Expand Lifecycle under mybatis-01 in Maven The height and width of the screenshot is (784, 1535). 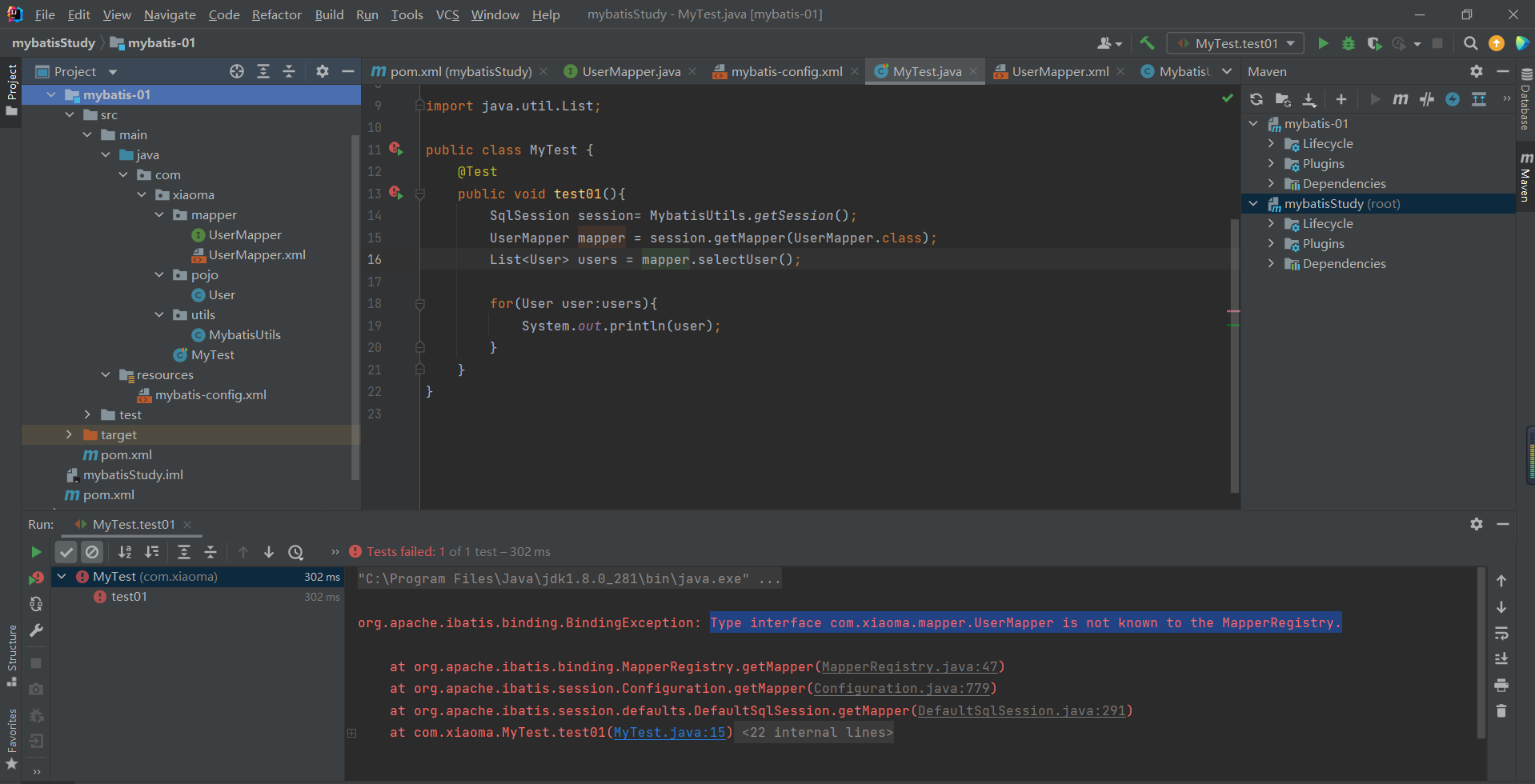point(1271,143)
